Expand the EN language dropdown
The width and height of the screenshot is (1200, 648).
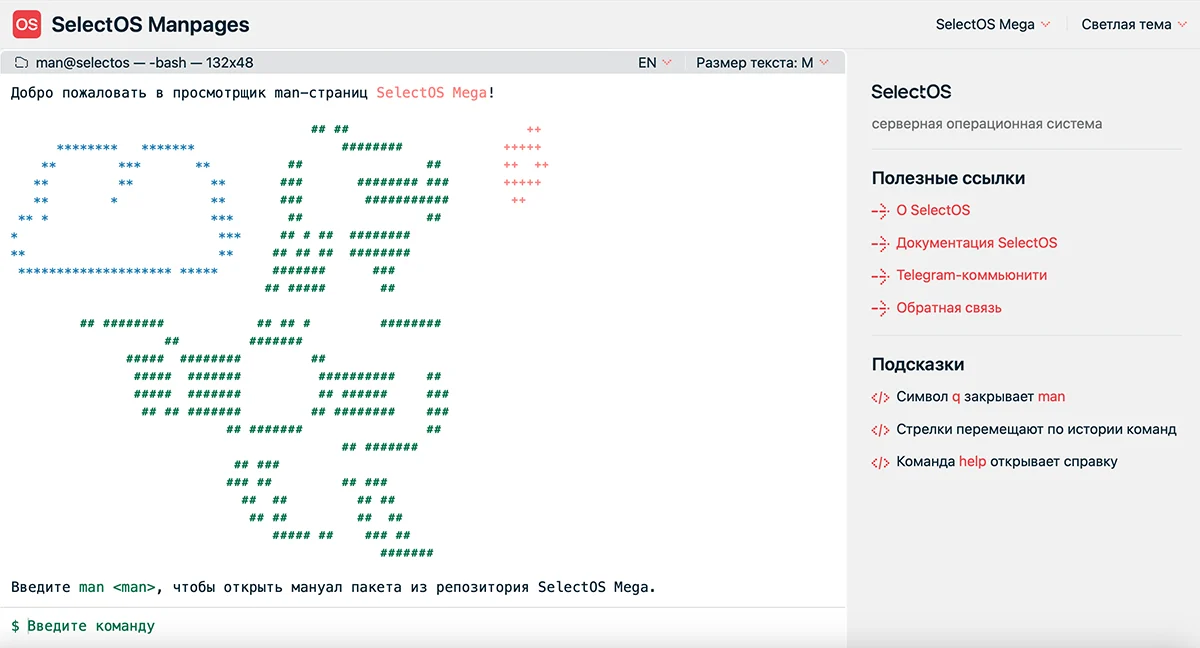click(x=655, y=63)
